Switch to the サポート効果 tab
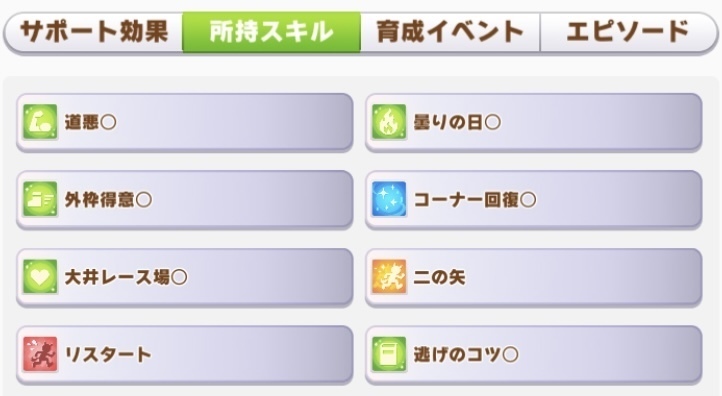 (x=93, y=32)
